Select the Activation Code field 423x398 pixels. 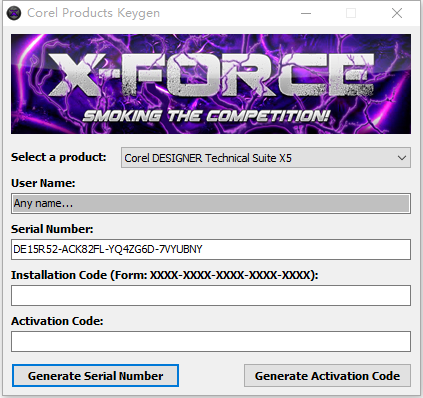211,341
